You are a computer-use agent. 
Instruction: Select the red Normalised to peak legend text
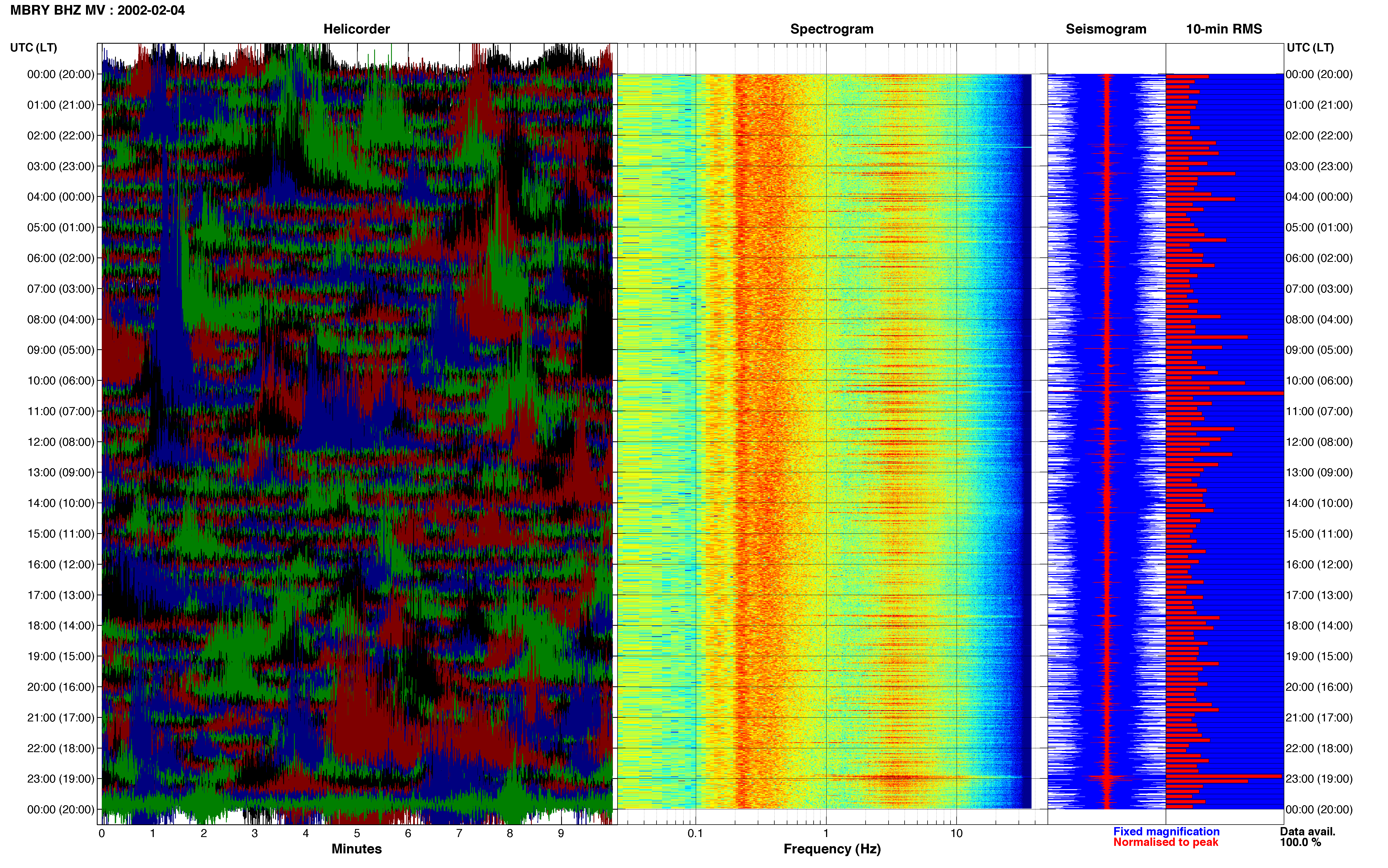click(x=1165, y=842)
